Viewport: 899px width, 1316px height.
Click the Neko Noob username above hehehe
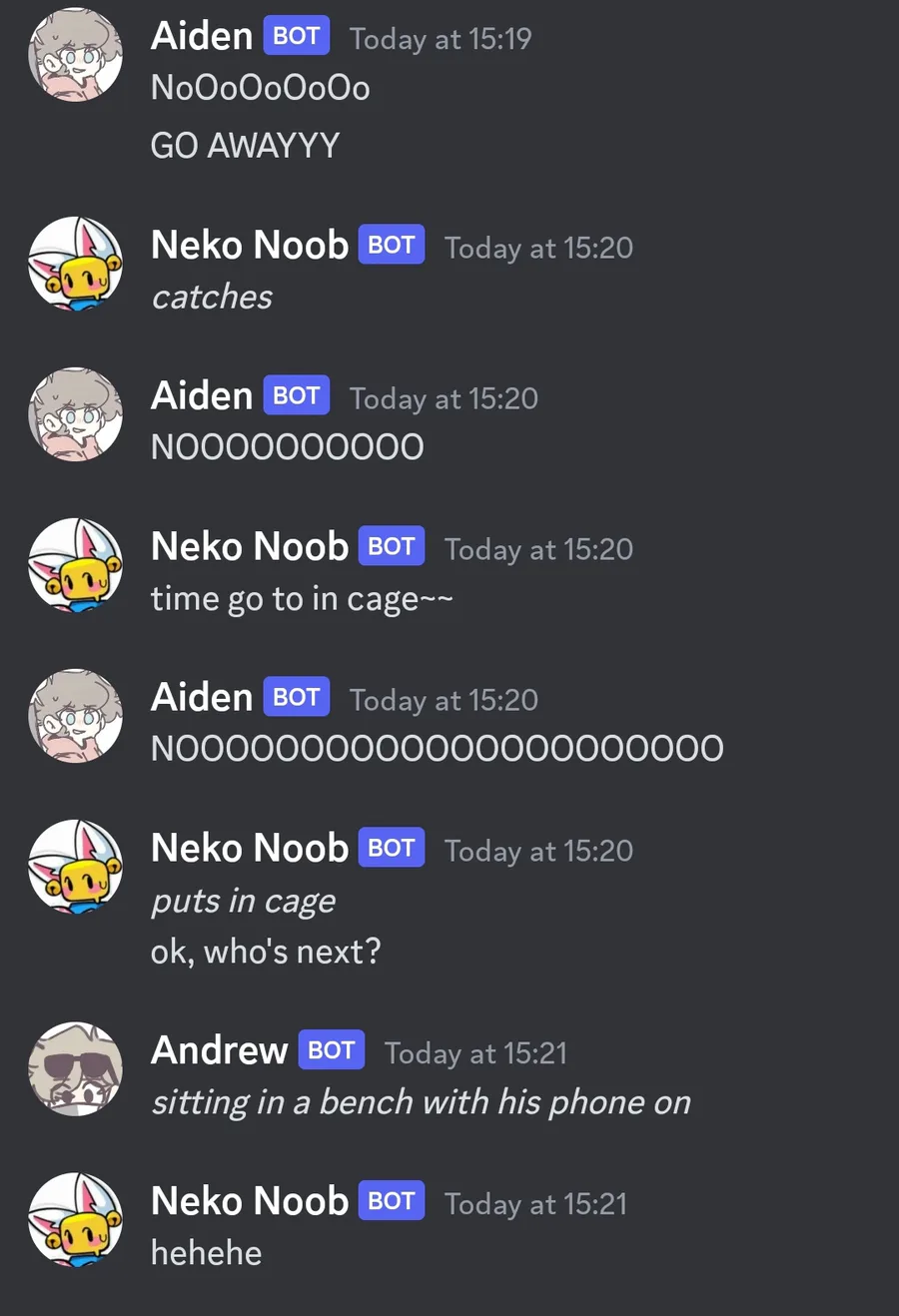pyautogui.click(x=250, y=1201)
